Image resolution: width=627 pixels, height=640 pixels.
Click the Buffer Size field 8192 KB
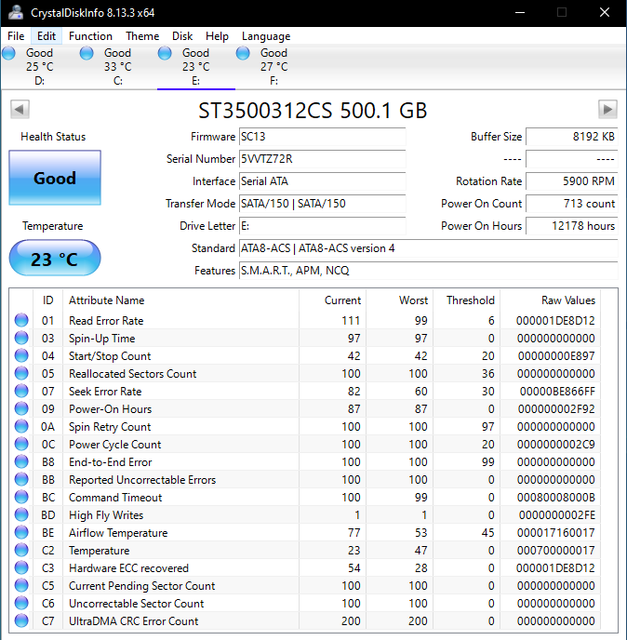pyautogui.click(x=571, y=136)
